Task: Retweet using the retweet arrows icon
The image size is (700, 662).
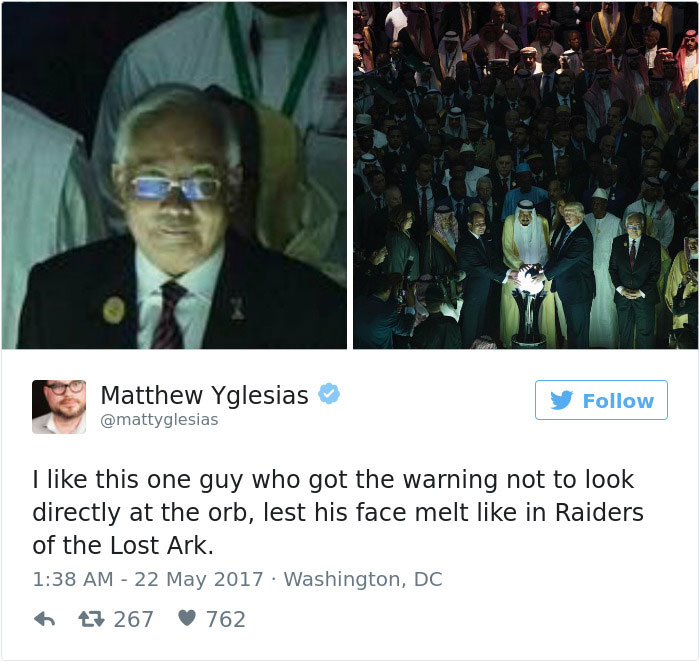Action: (91, 619)
